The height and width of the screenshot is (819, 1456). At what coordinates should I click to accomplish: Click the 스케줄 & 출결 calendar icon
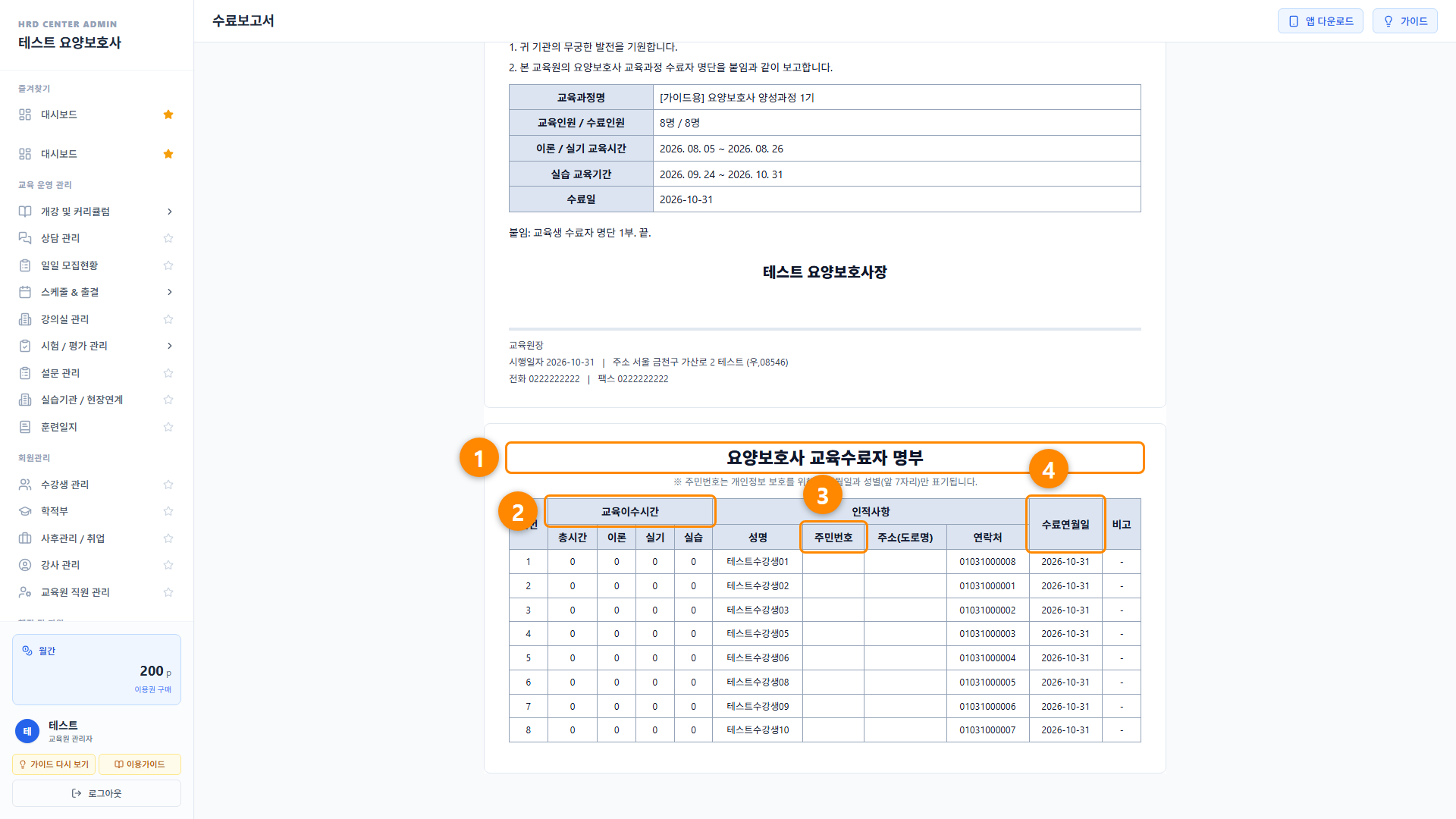click(x=25, y=292)
